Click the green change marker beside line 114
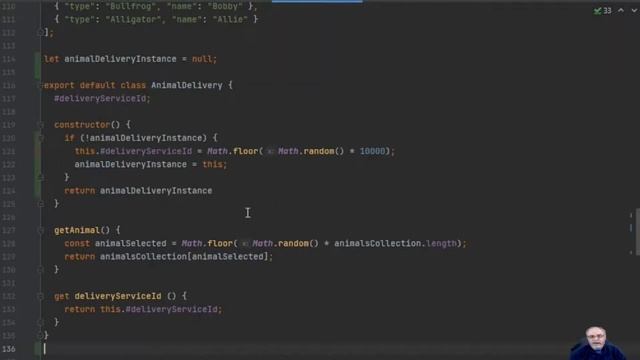The width and height of the screenshot is (640, 360). (x=38, y=66)
